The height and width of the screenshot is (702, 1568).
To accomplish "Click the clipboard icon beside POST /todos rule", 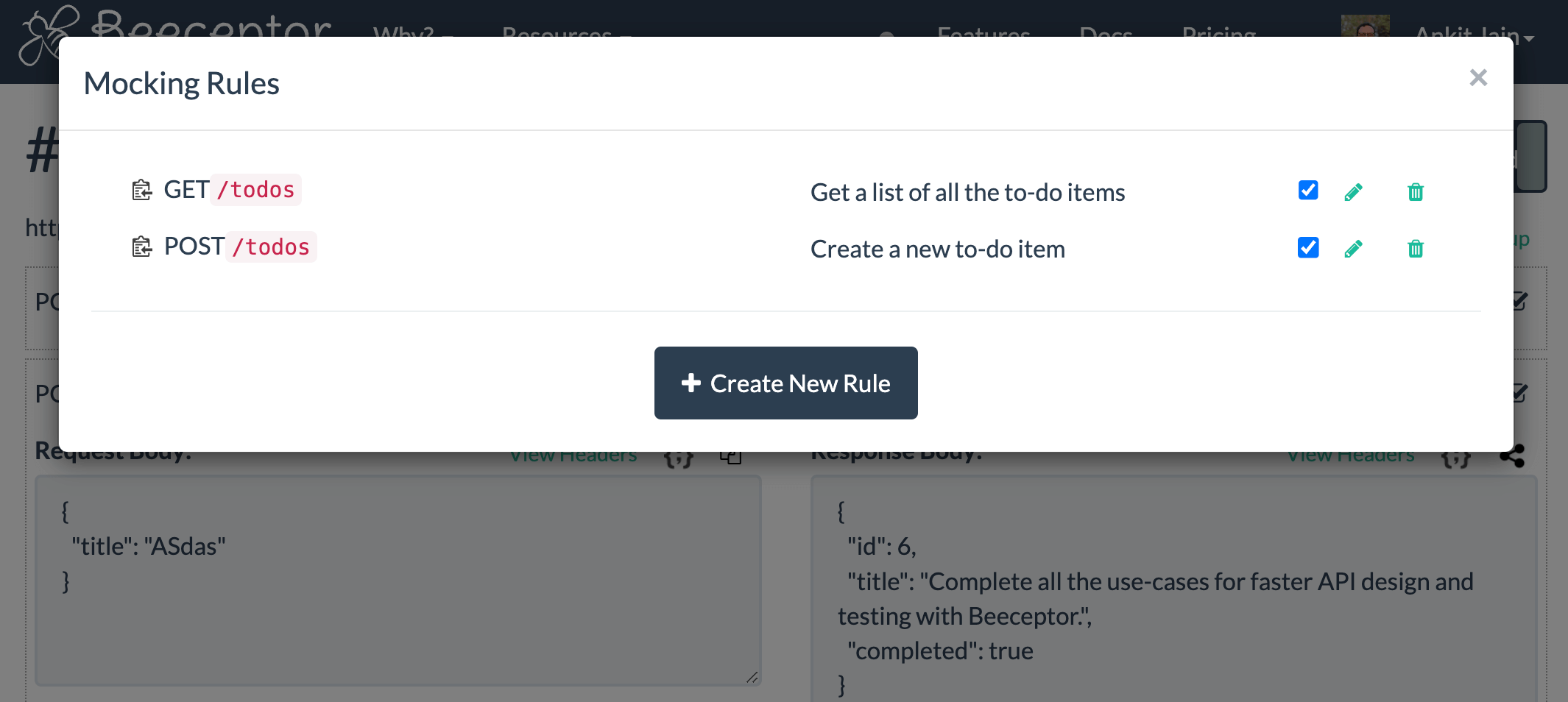I will pyautogui.click(x=142, y=247).
